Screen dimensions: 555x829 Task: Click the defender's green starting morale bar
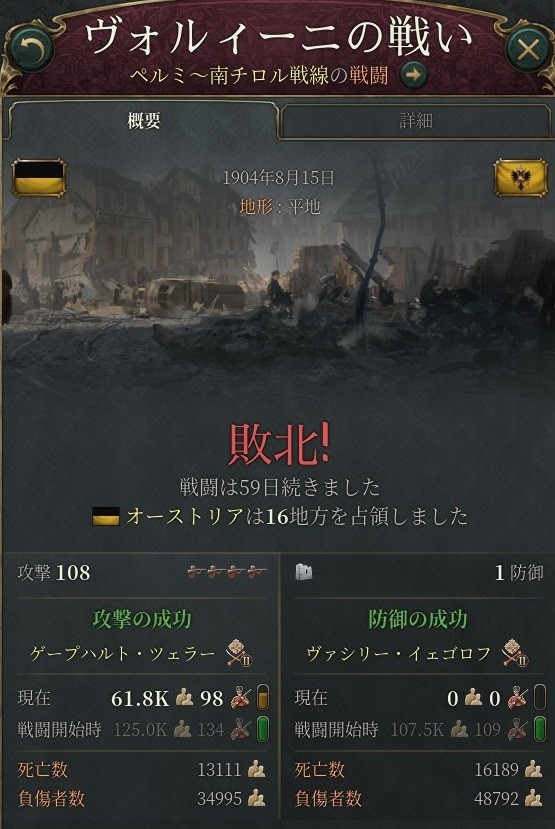tap(539, 729)
